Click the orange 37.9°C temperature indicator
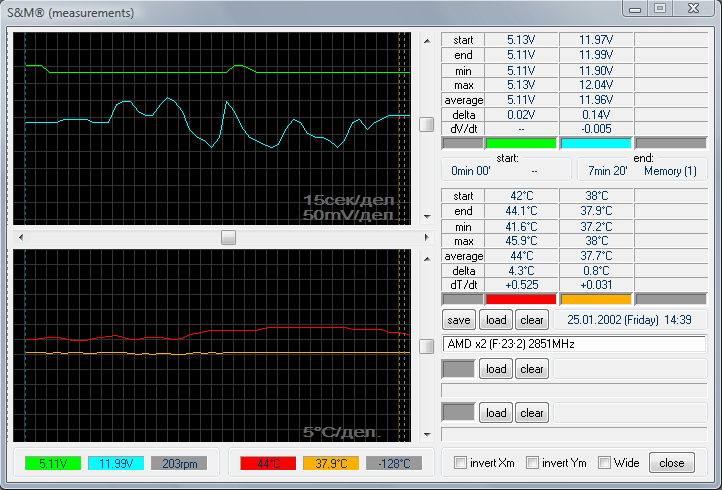This screenshot has width=722, height=490. [329, 463]
